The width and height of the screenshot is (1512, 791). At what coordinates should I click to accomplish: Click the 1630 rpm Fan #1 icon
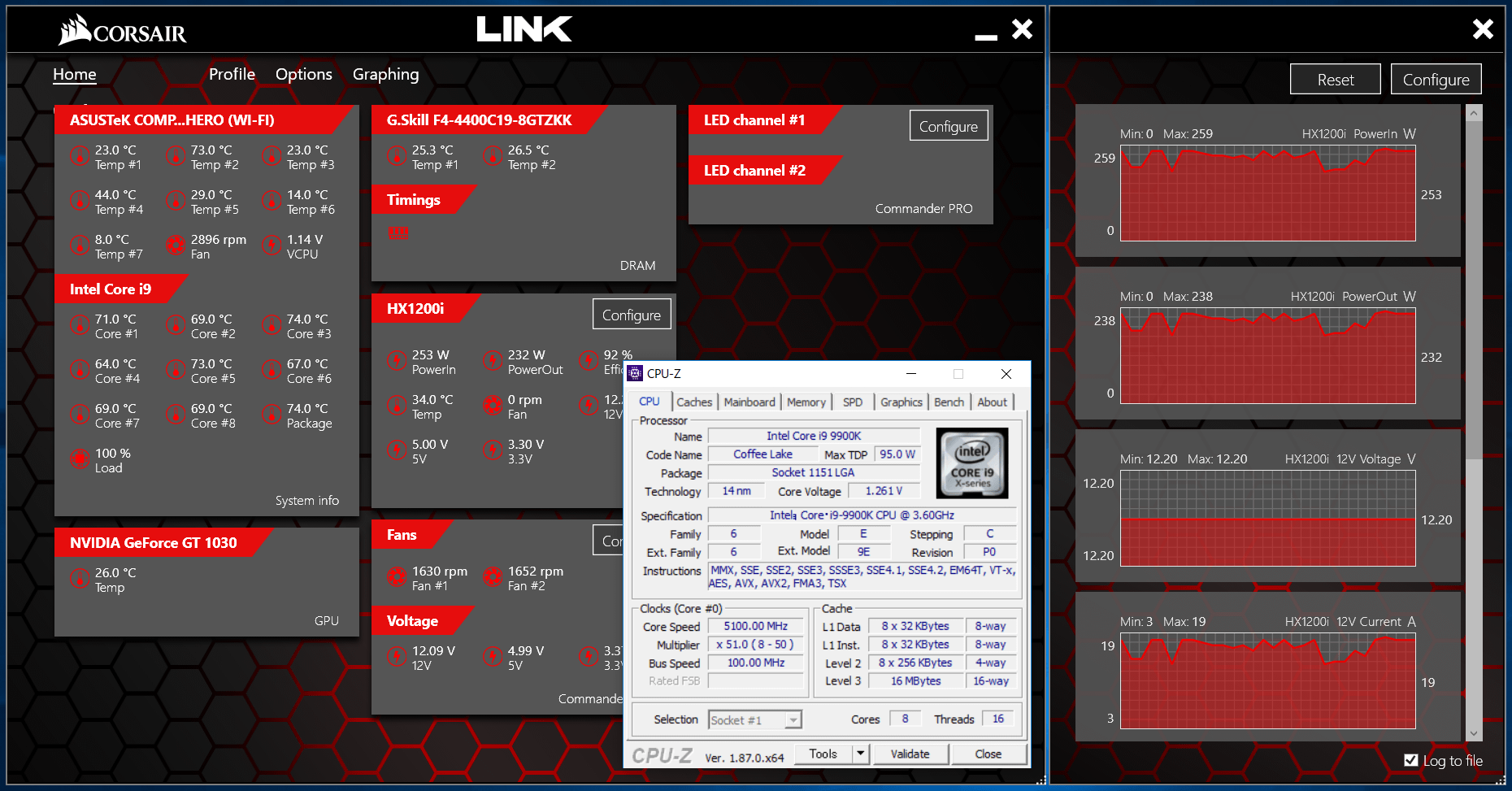pos(396,577)
